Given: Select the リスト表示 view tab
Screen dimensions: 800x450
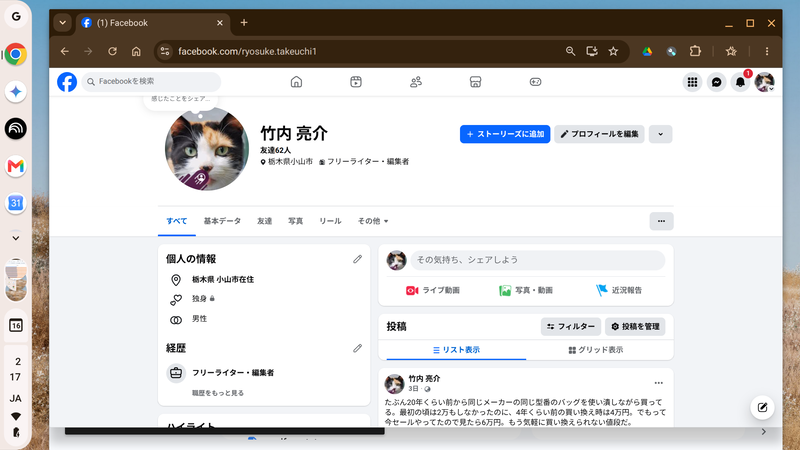Looking at the screenshot, I should 456,350.
